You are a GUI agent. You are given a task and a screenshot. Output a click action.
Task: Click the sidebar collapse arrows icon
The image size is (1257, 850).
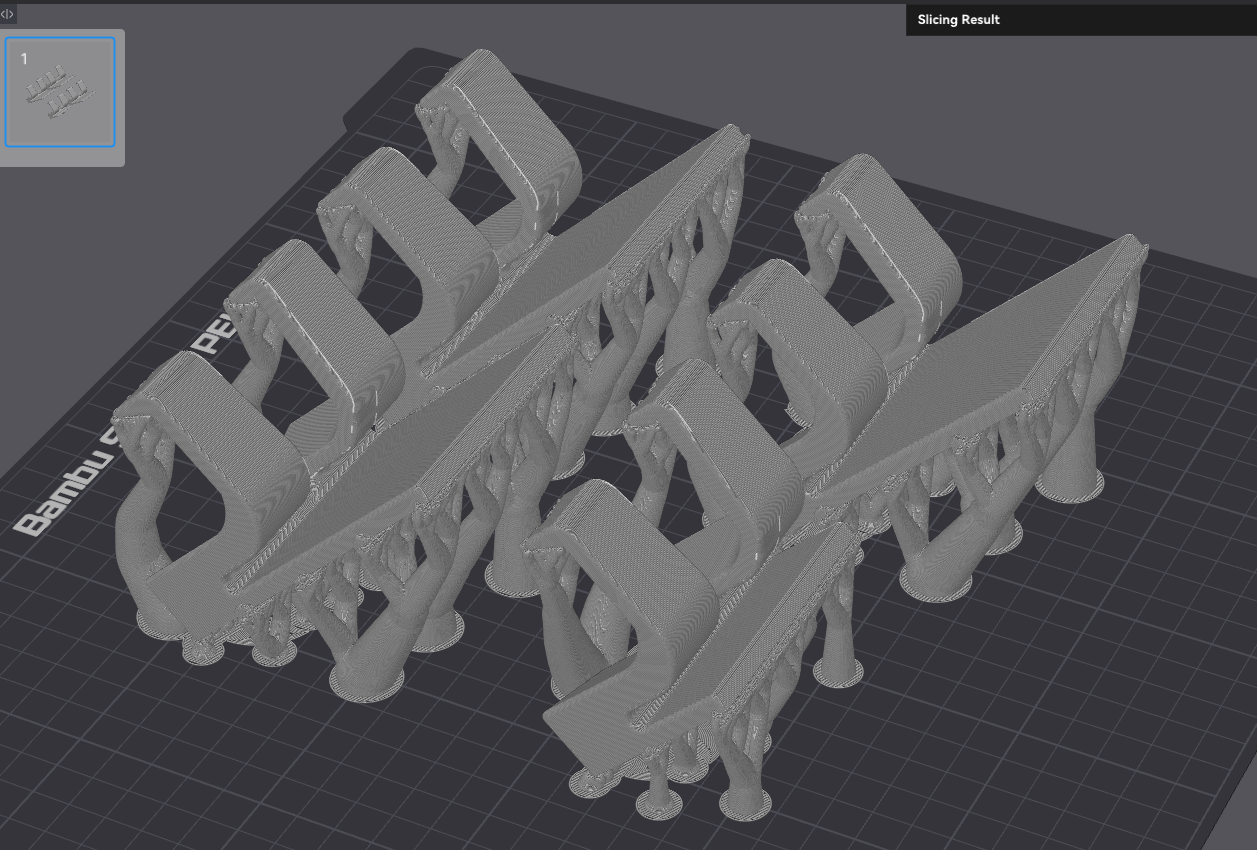tap(8, 14)
